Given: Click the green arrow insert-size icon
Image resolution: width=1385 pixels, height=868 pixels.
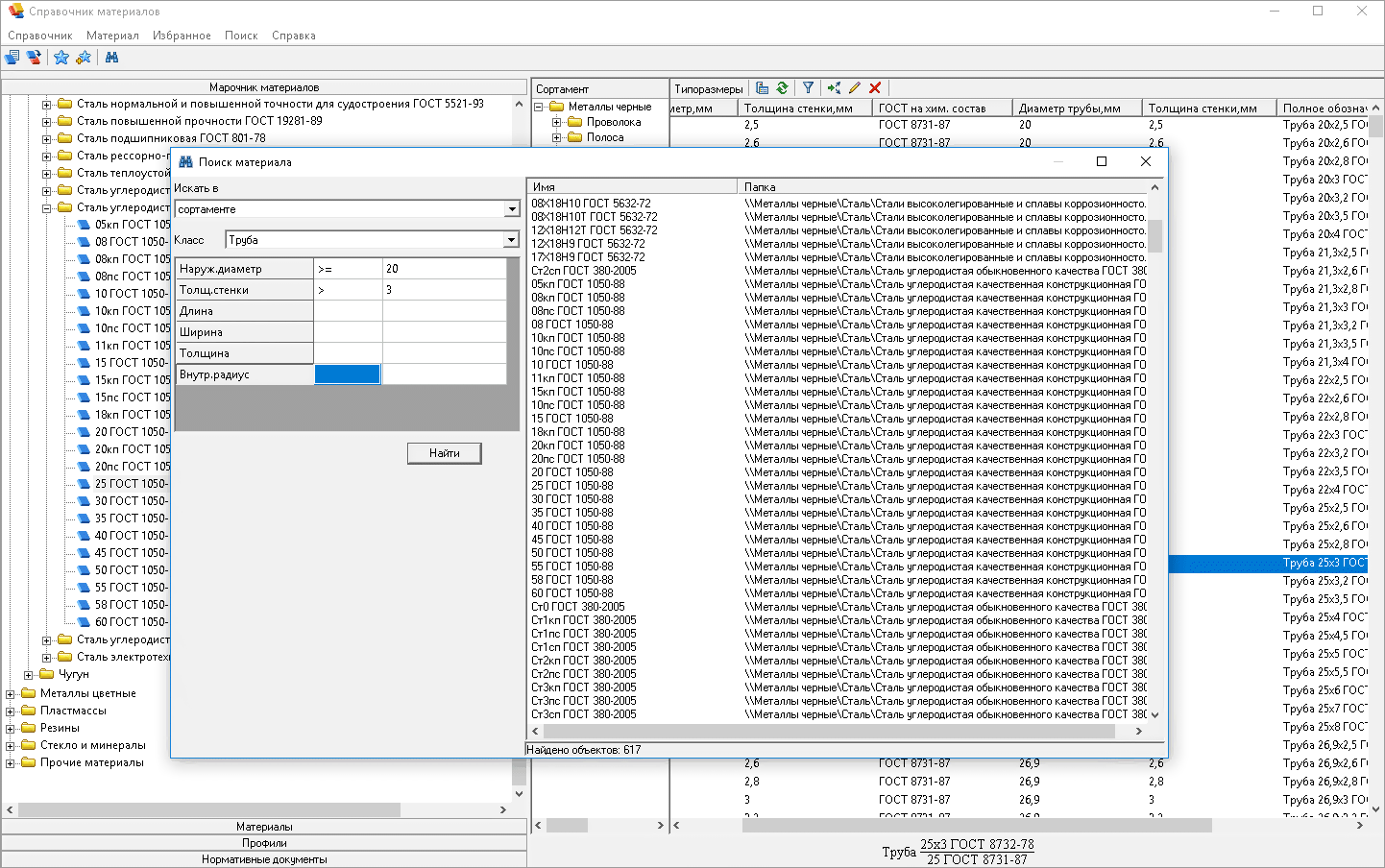Looking at the screenshot, I should [833, 88].
